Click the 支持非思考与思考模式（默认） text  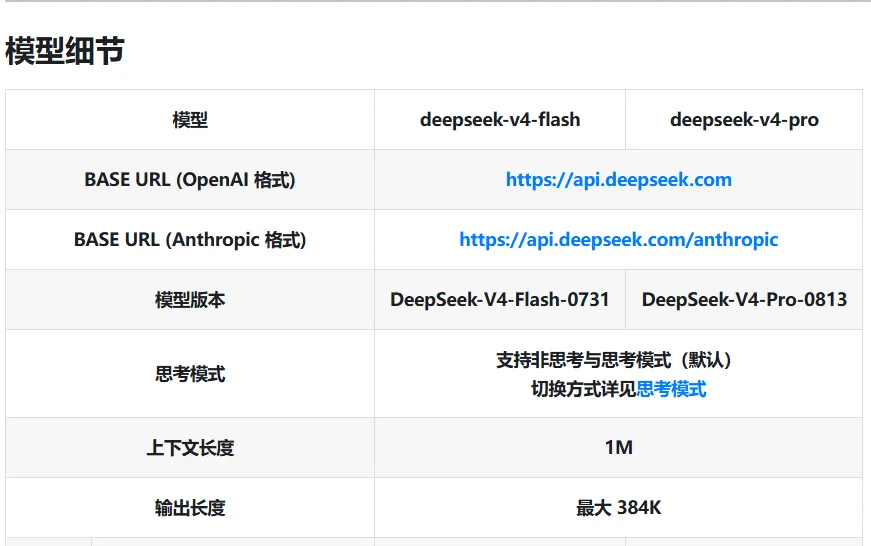[x=613, y=360]
